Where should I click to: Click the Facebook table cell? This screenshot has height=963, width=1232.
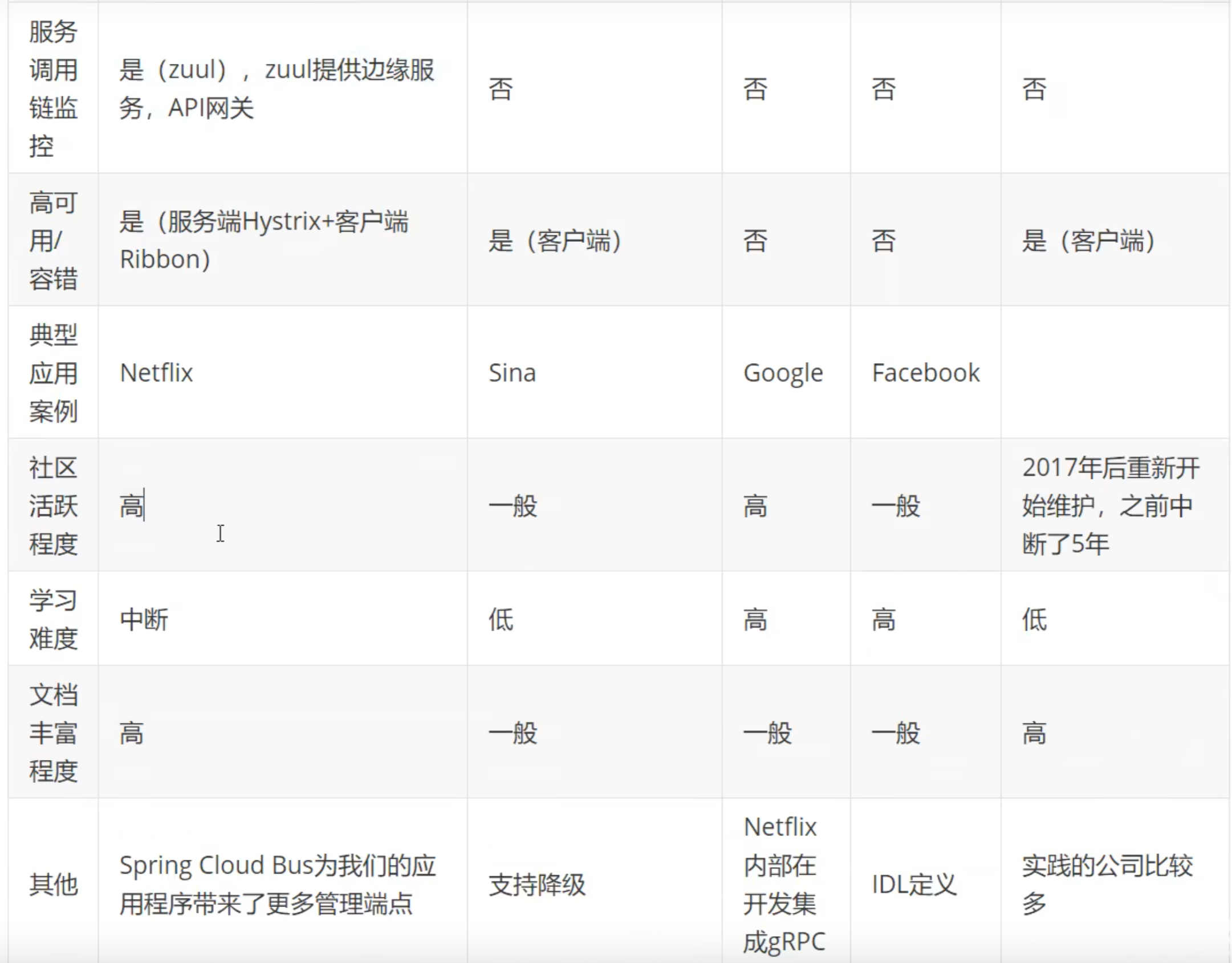pyautogui.click(x=925, y=373)
